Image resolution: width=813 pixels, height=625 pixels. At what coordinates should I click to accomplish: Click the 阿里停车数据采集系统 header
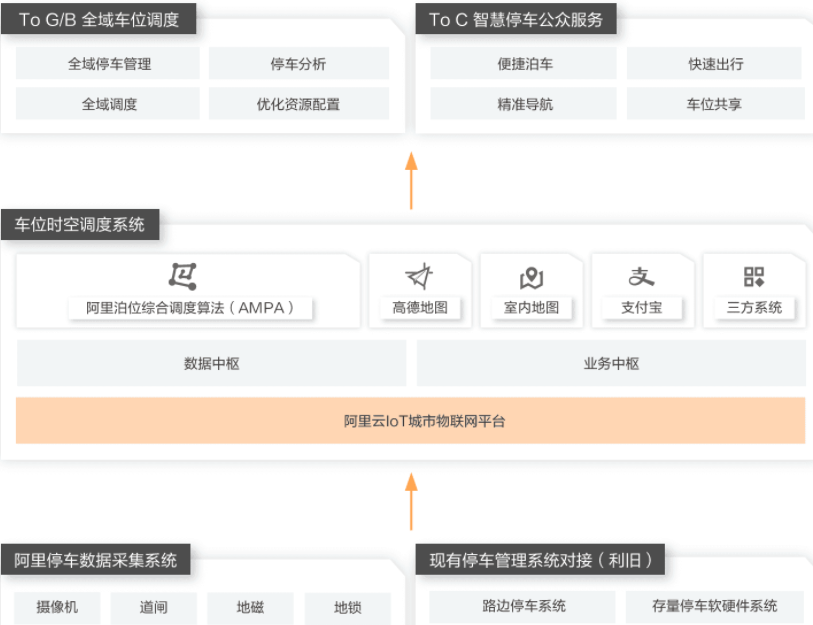pyautogui.click(x=95, y=560)
